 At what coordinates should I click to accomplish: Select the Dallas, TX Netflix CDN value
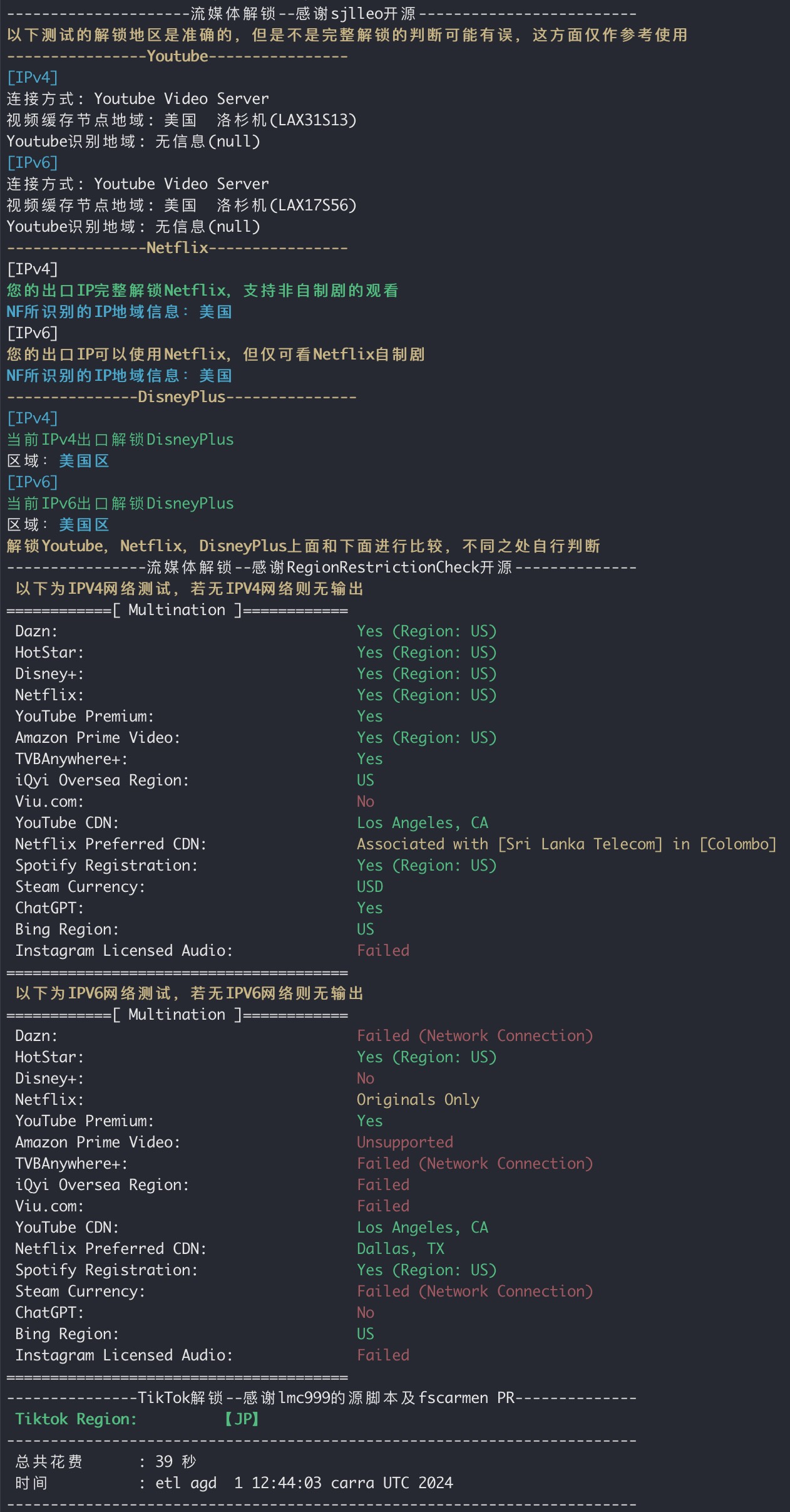pos(400,1249)
